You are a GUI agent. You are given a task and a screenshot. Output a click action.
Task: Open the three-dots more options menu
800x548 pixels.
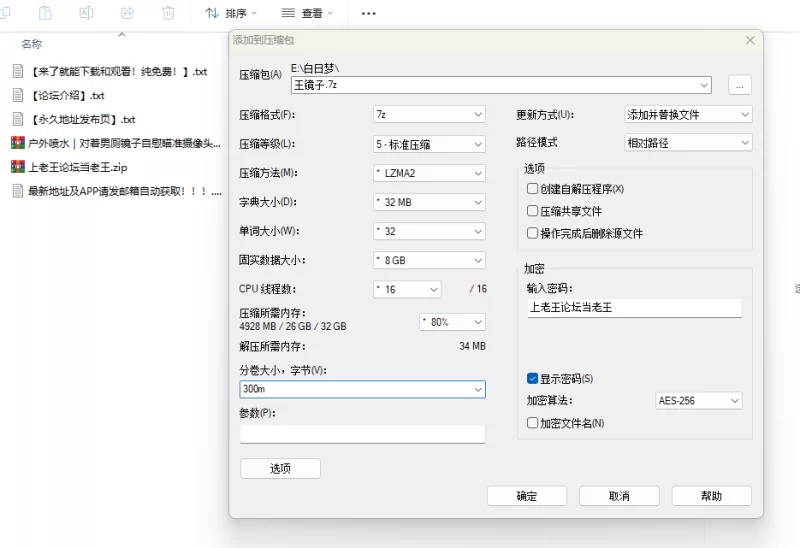click(x=369, y=13)
